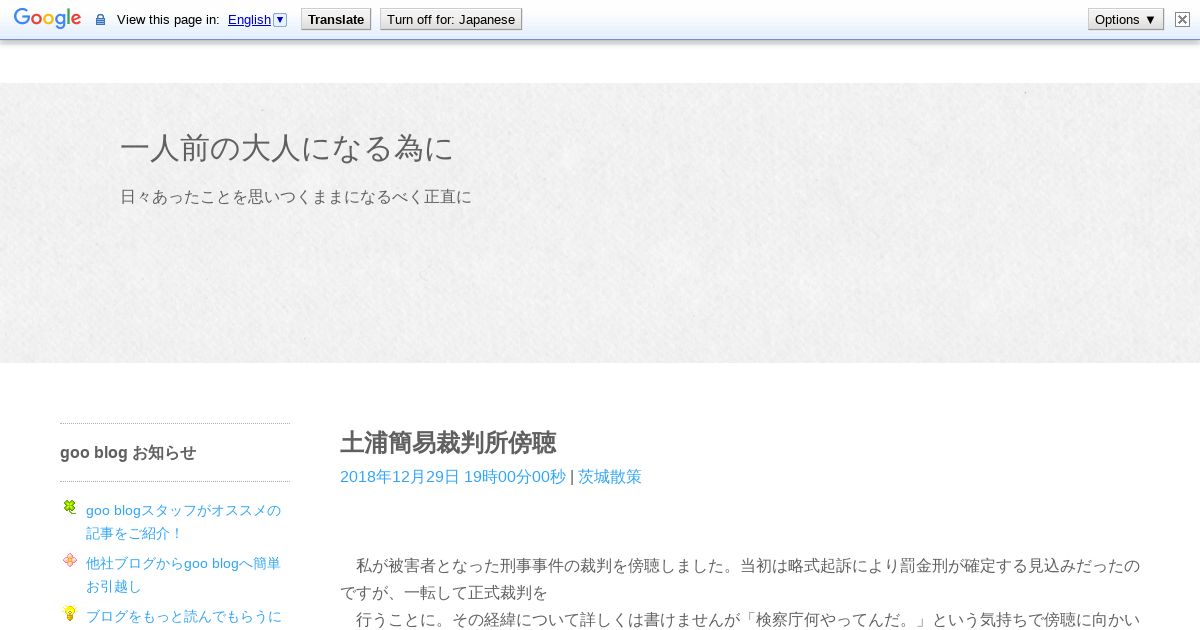Click post date 2018年12月29日 19時00分00秒

[x=453, y=477]
